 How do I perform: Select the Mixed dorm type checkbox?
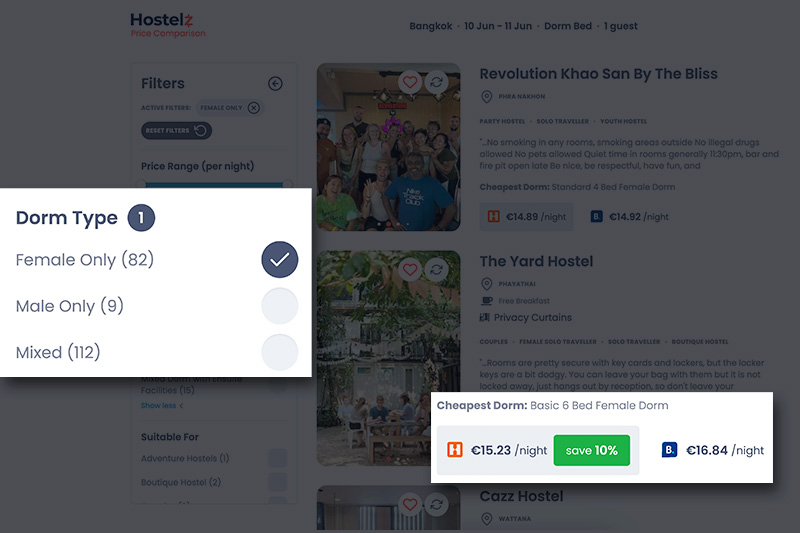tap(280, 352)
